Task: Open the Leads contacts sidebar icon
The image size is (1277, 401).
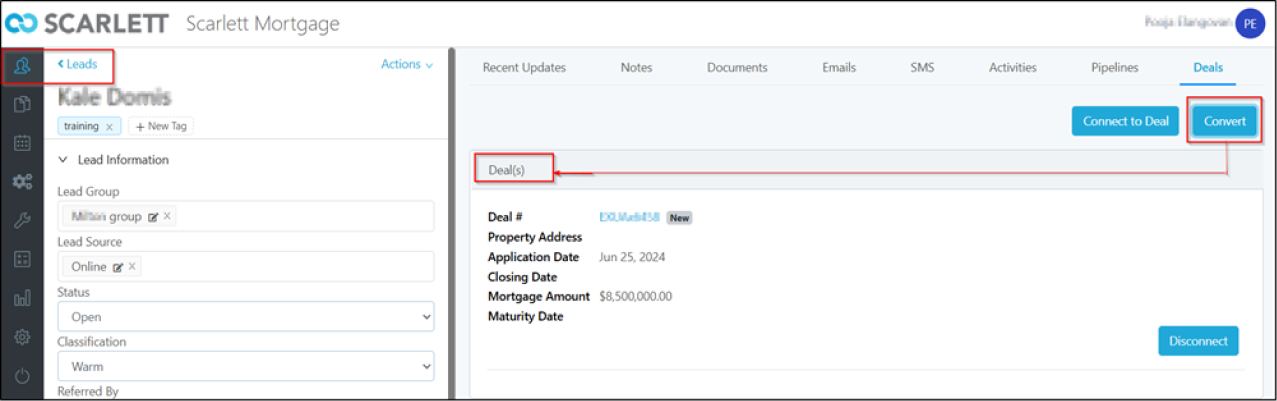Action: tap(22, 67)
